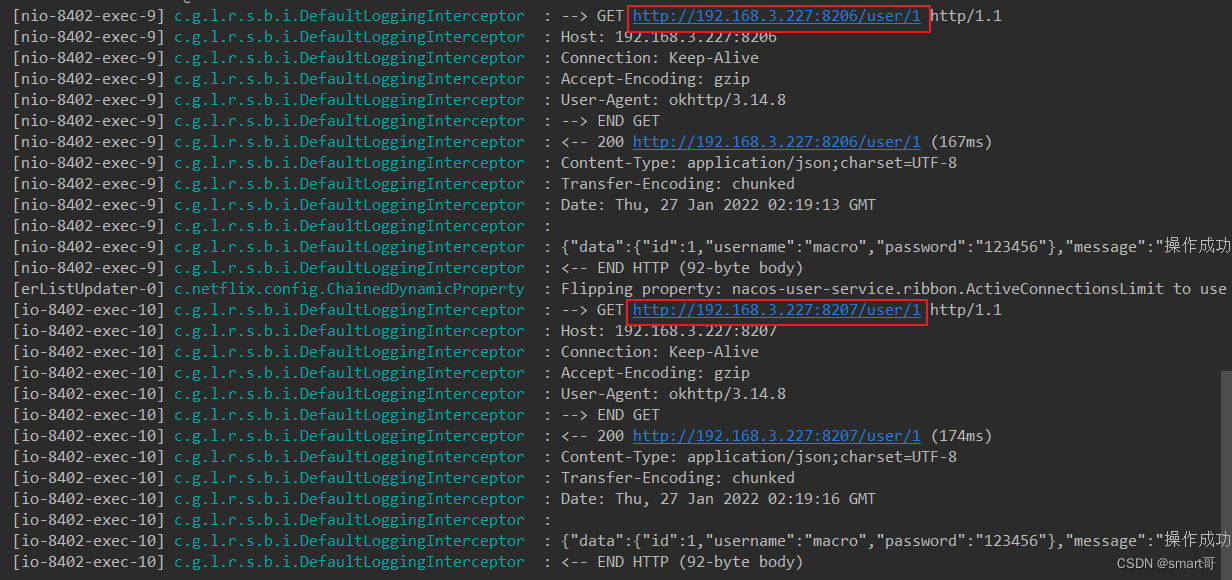Select the text 'Host: 192.168.3.227:8207'
The image size is (1232, 580).
pyautogui.click(x=669, y=331)
